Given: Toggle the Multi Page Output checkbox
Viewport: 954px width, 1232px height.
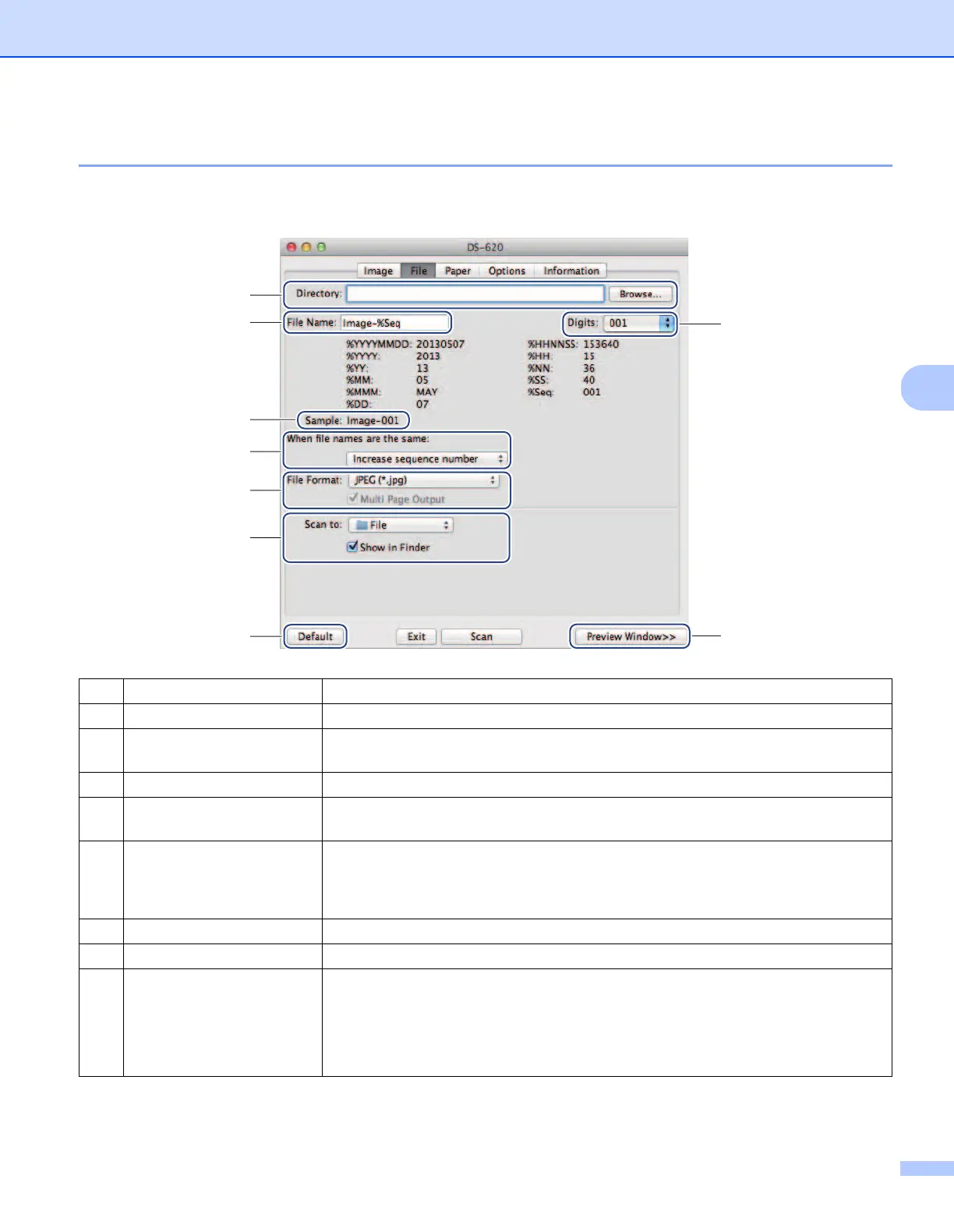Looking at the screenshot, I should 353,498.
